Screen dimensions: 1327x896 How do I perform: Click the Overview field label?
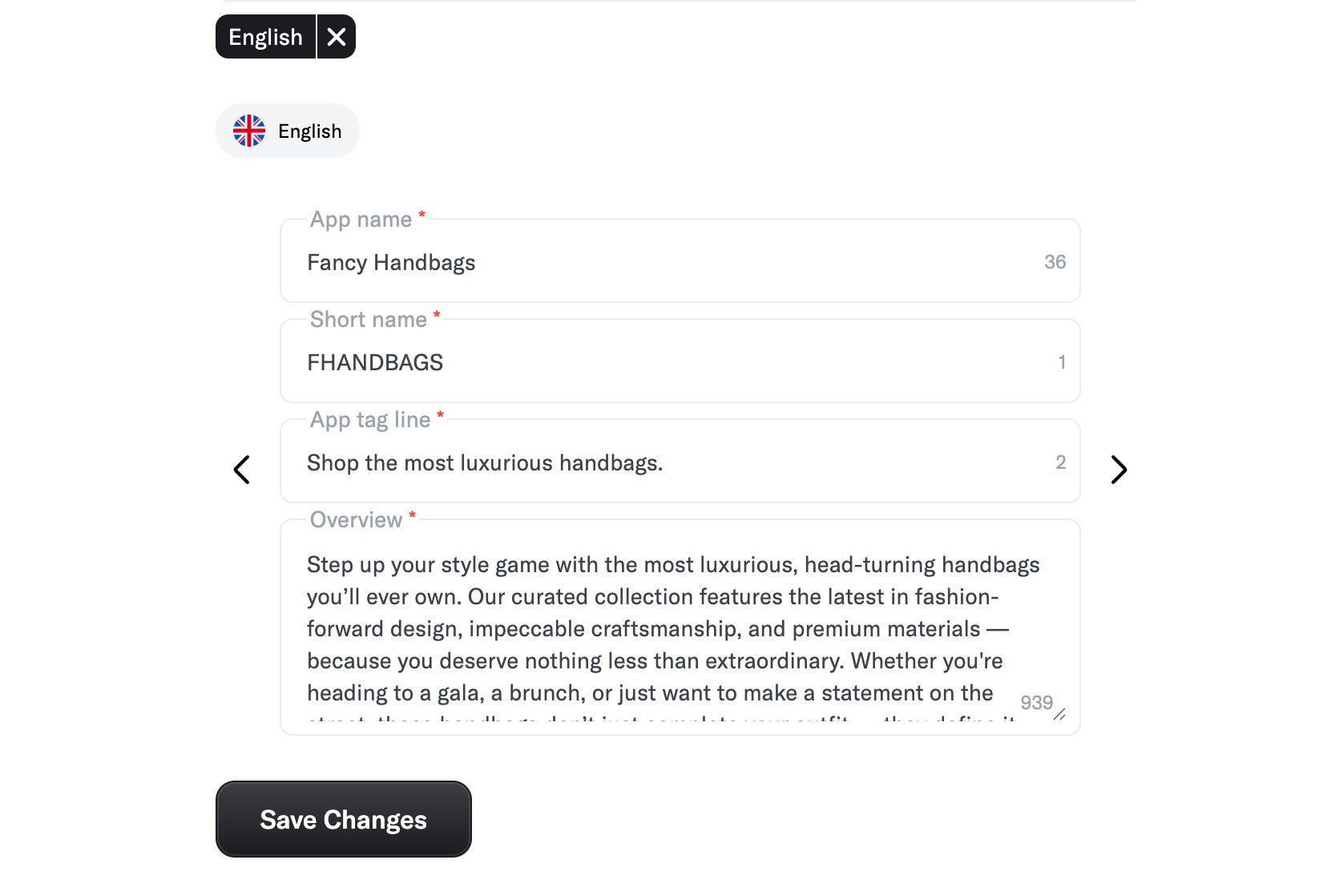(x=357, y=520)
